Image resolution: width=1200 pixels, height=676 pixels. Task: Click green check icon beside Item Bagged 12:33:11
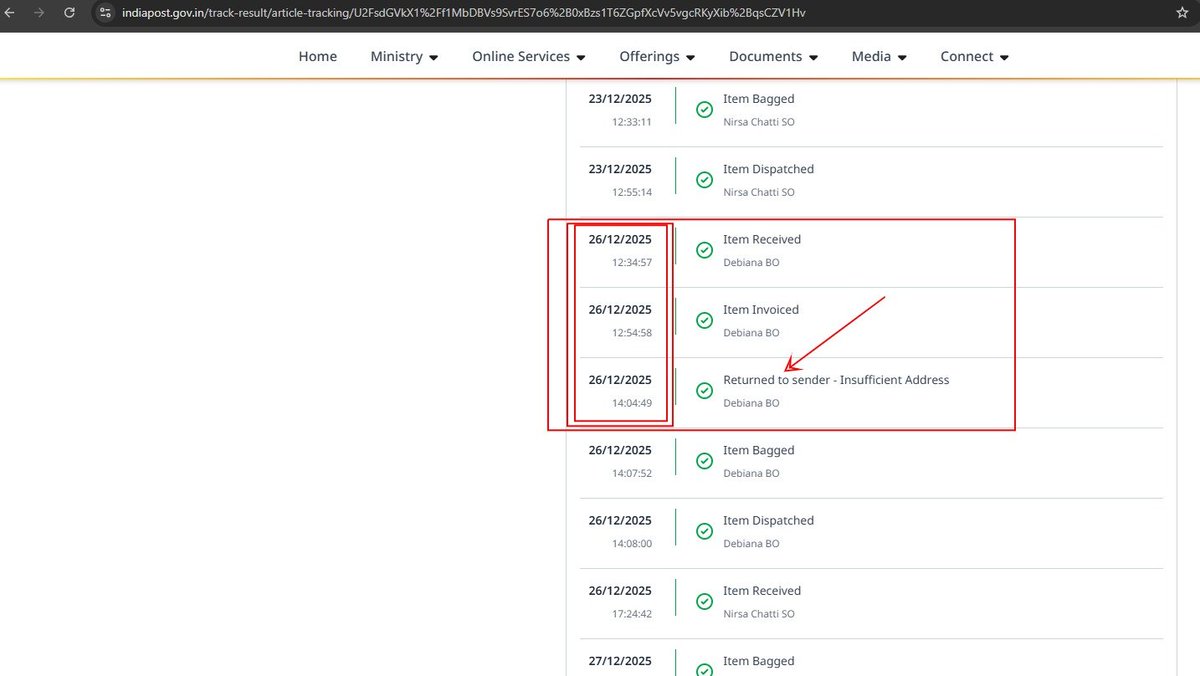click(x=704, y=110)
